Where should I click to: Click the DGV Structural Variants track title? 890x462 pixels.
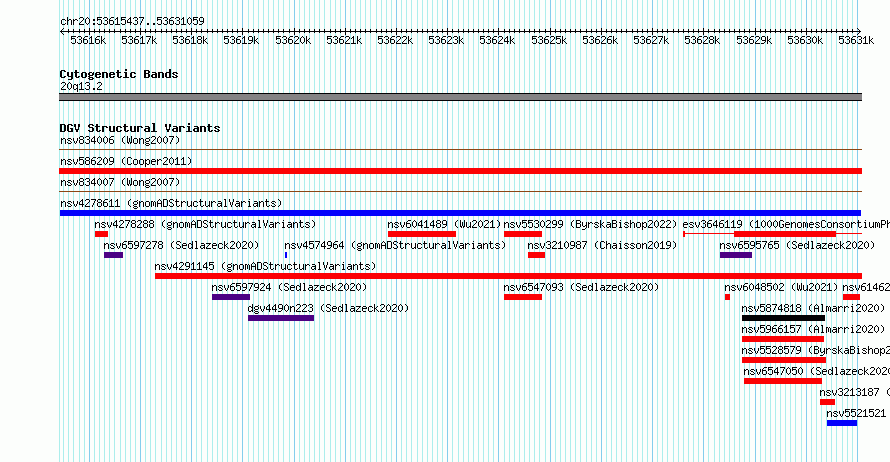pos(140,128)
